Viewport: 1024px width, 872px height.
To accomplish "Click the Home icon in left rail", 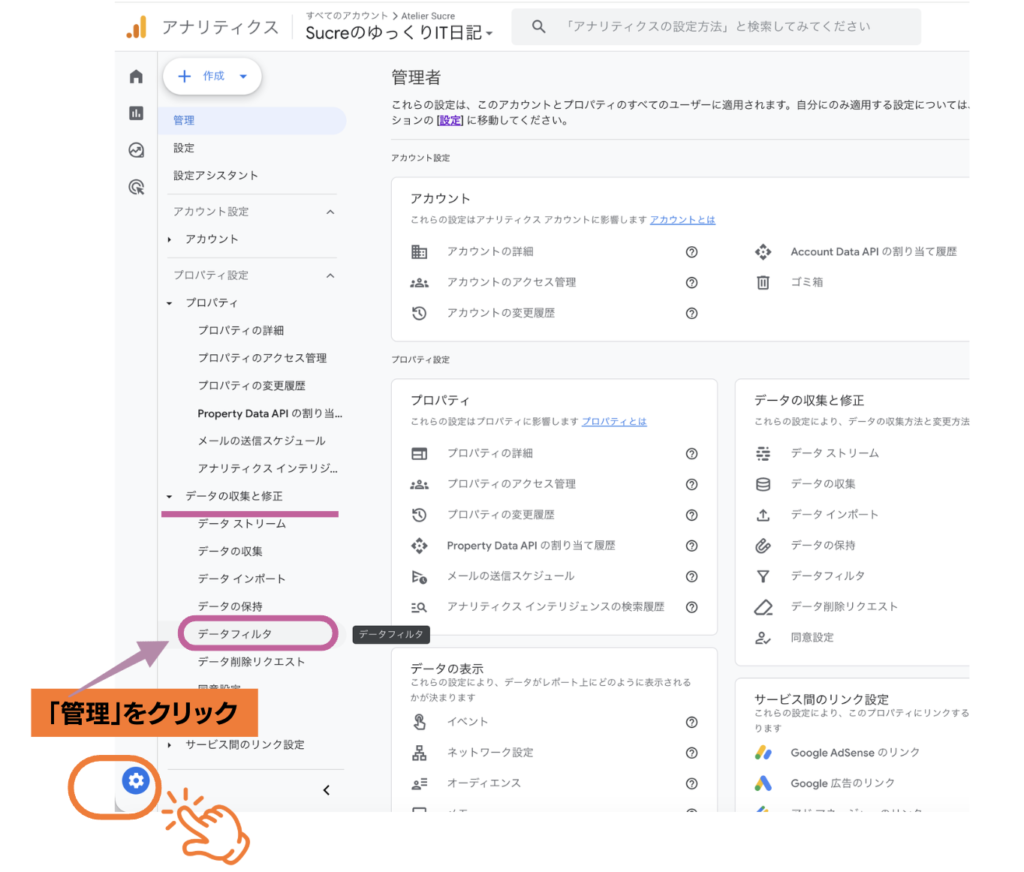I will [136, 77].
